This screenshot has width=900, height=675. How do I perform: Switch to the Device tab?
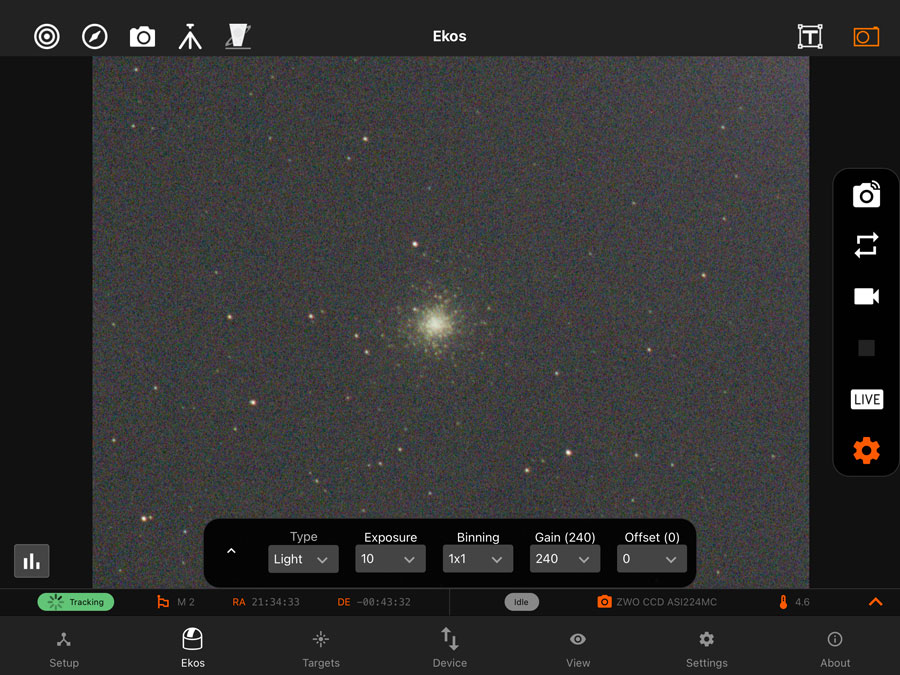[449, 649]
